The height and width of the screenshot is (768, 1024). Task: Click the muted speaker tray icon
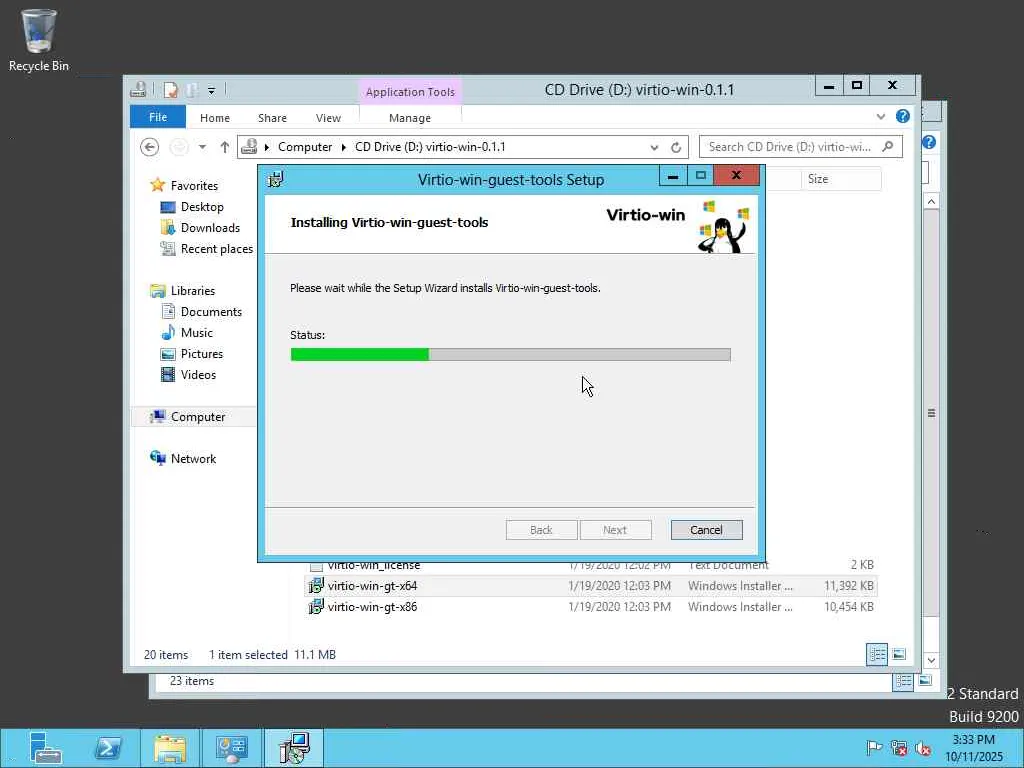[x=923, y=748]
